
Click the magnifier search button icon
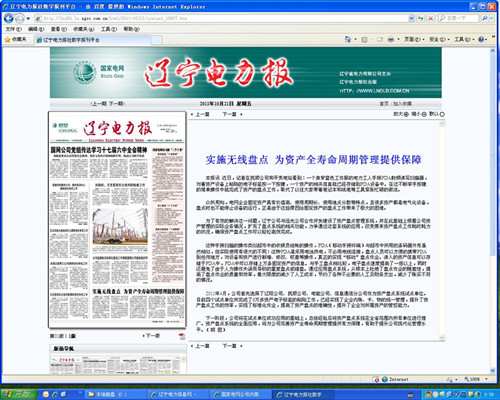[485, 18]
